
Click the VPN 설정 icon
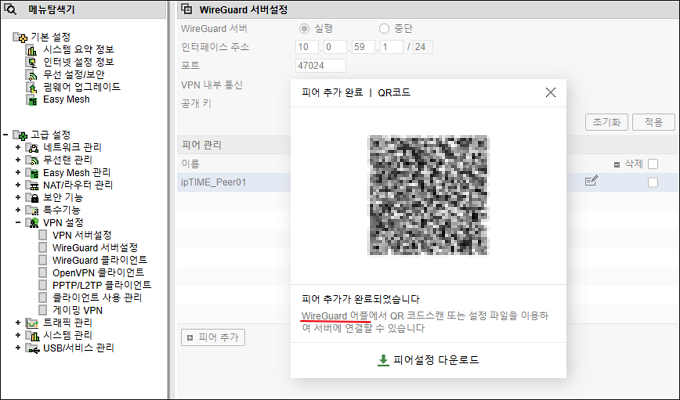[x=32, y=223]
